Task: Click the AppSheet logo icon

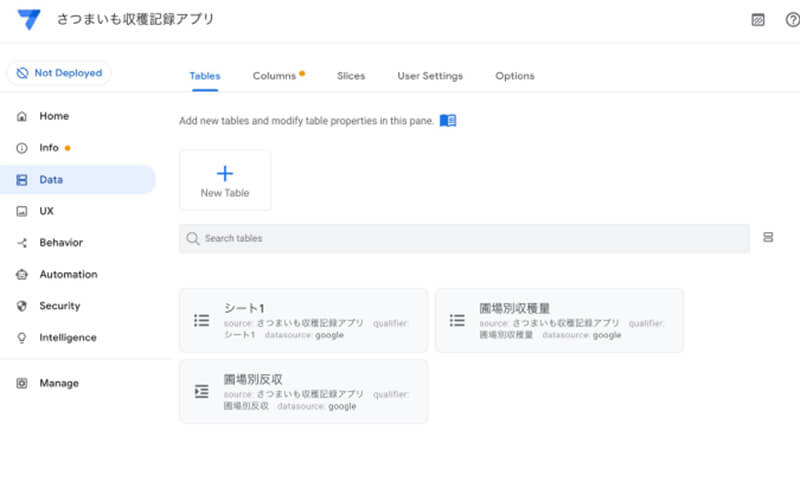Action: pos(29,19)
